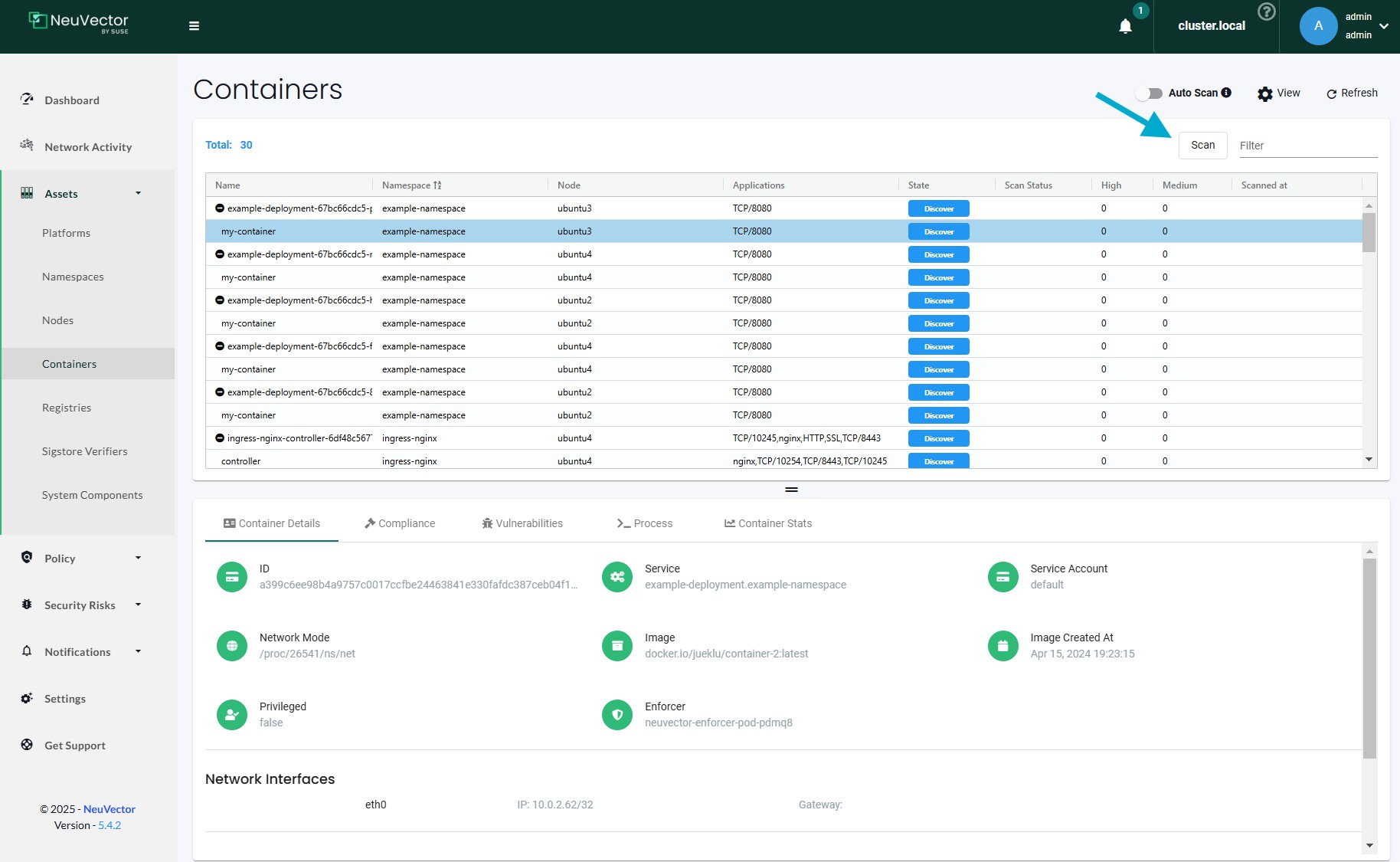
Task: Open the notification bell with badge
Action: [x=1125, y=25]
